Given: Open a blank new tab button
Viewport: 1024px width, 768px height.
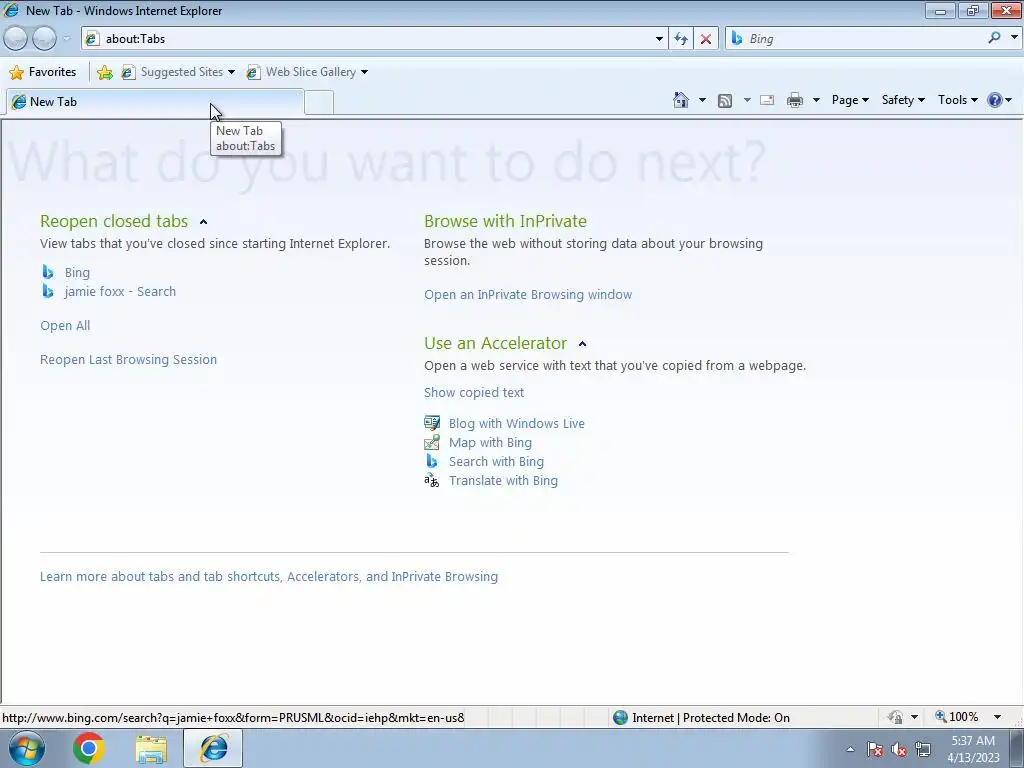Looking at the screenshot, I should (x=319, y=103).
